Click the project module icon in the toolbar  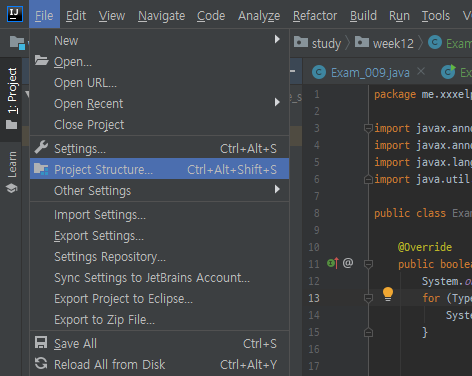[17, 43]
